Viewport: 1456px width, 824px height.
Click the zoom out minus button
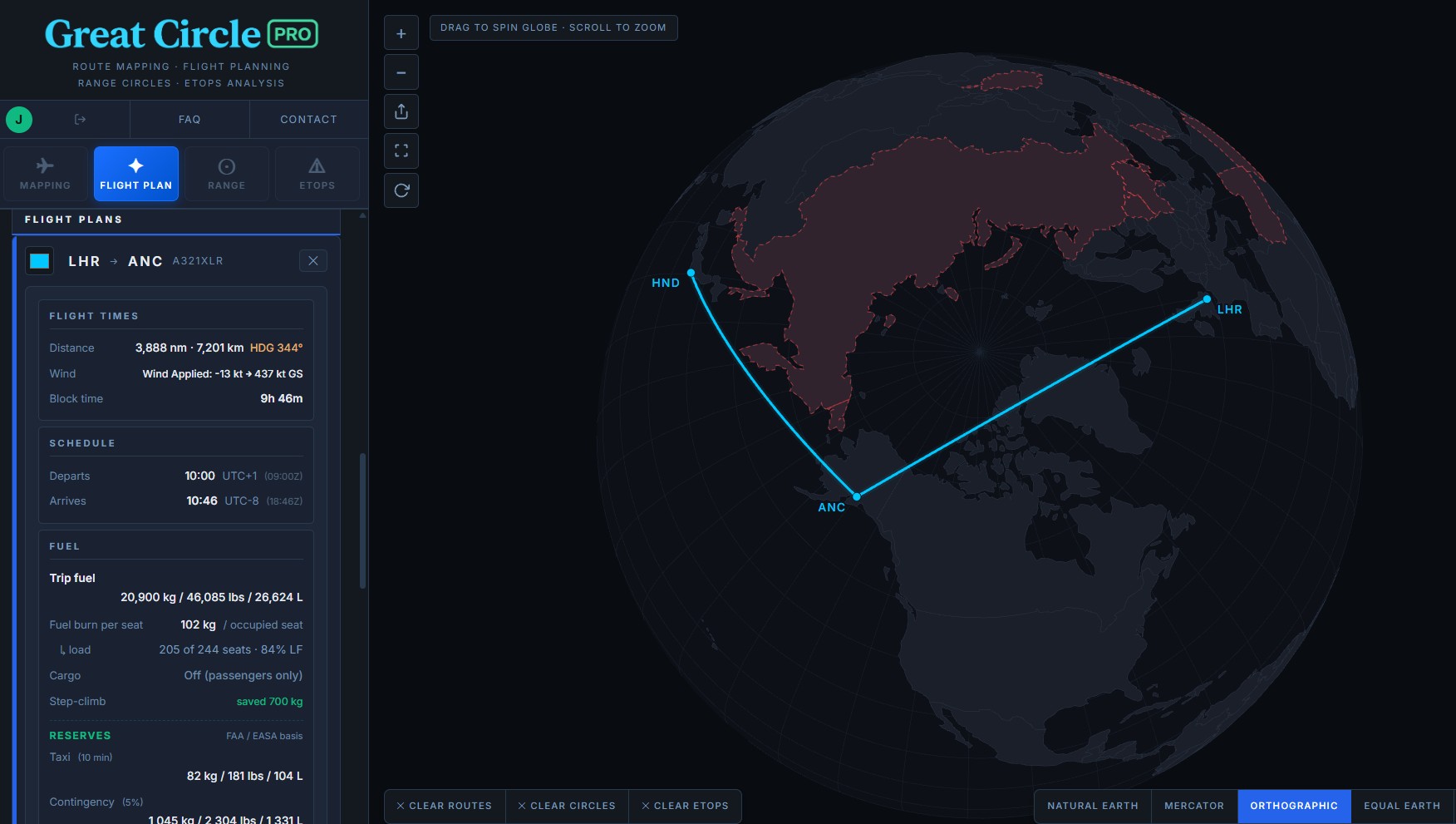pyautogui.click(x=401, y=72)
